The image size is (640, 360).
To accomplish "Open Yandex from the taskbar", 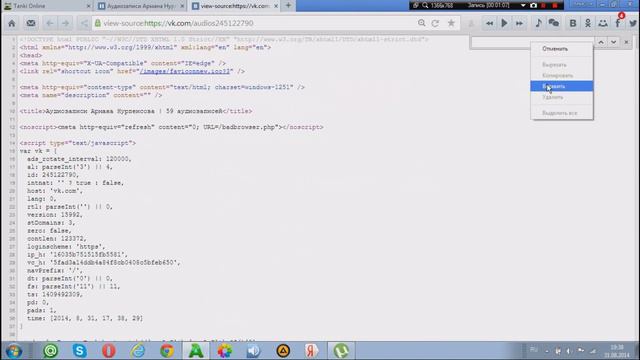I will 311,351.
